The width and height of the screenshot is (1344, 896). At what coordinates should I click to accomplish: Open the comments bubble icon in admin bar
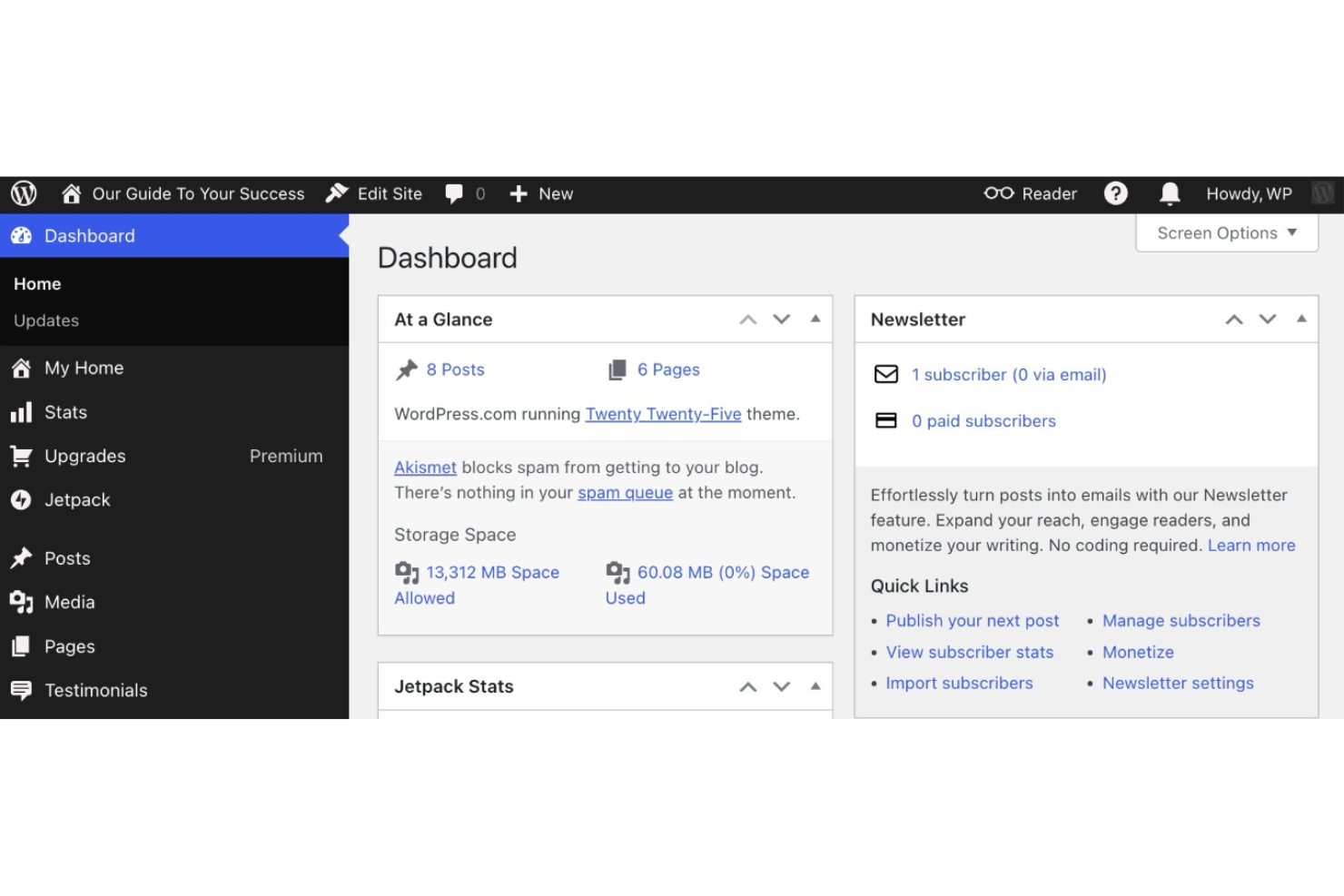click(455, 193)
